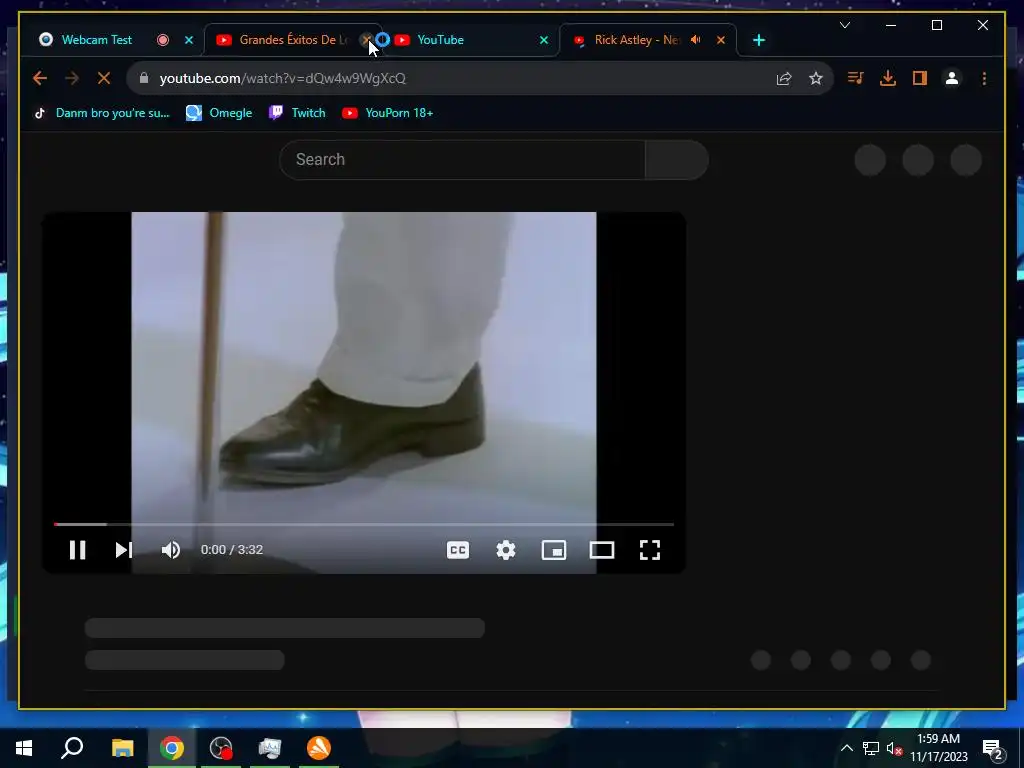
Task: Click the 0:00 / 3:32 time display
Action: tap(232, 550)
